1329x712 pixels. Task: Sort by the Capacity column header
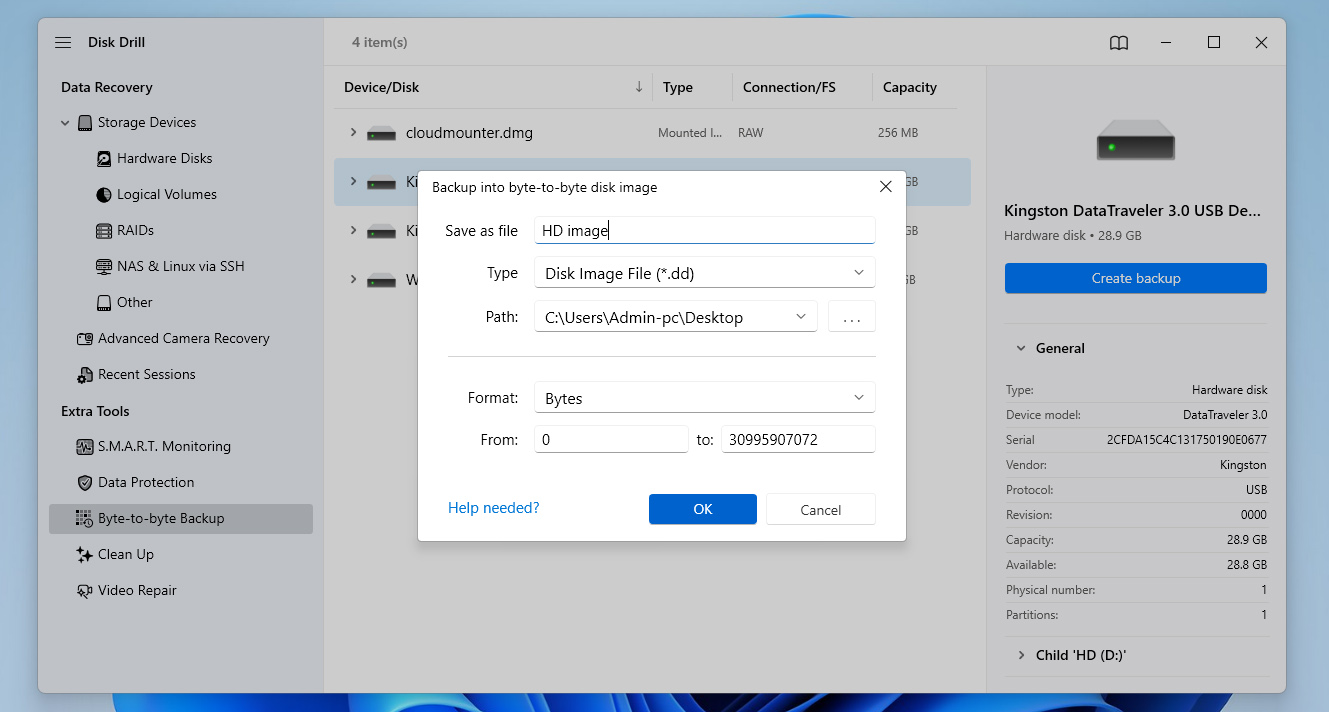coord(910,87)
